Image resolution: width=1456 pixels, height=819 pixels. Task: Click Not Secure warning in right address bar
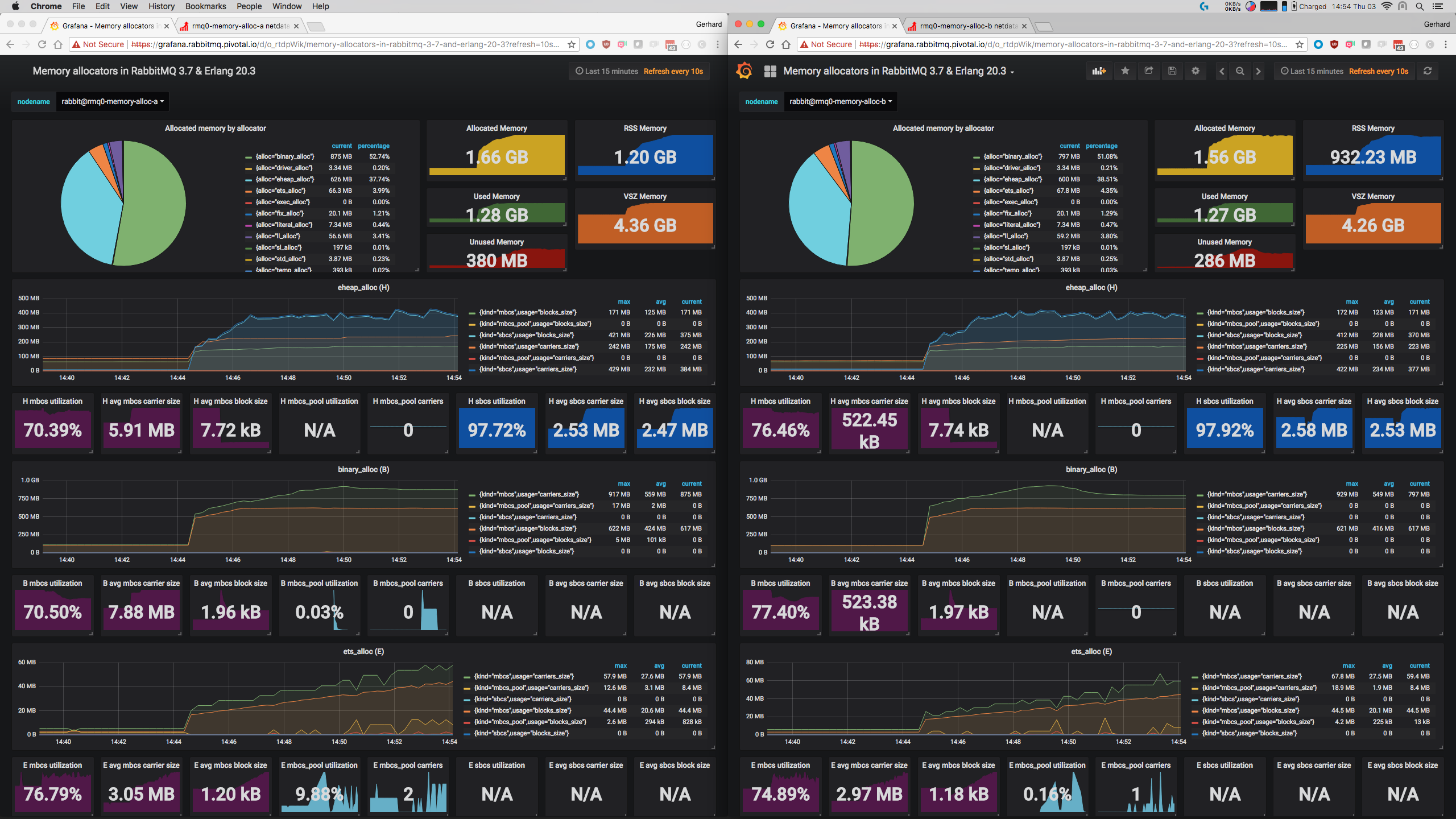pyautogui.click(x=826, y=44)
